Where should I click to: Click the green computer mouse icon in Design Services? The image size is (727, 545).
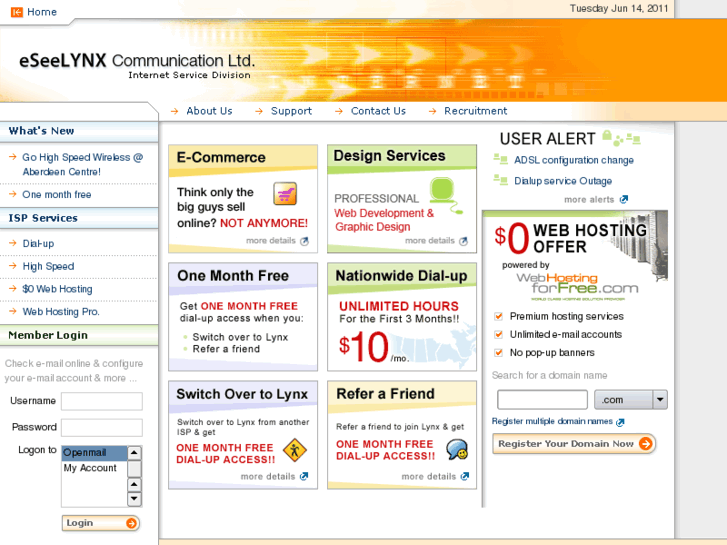click(446, 196)
